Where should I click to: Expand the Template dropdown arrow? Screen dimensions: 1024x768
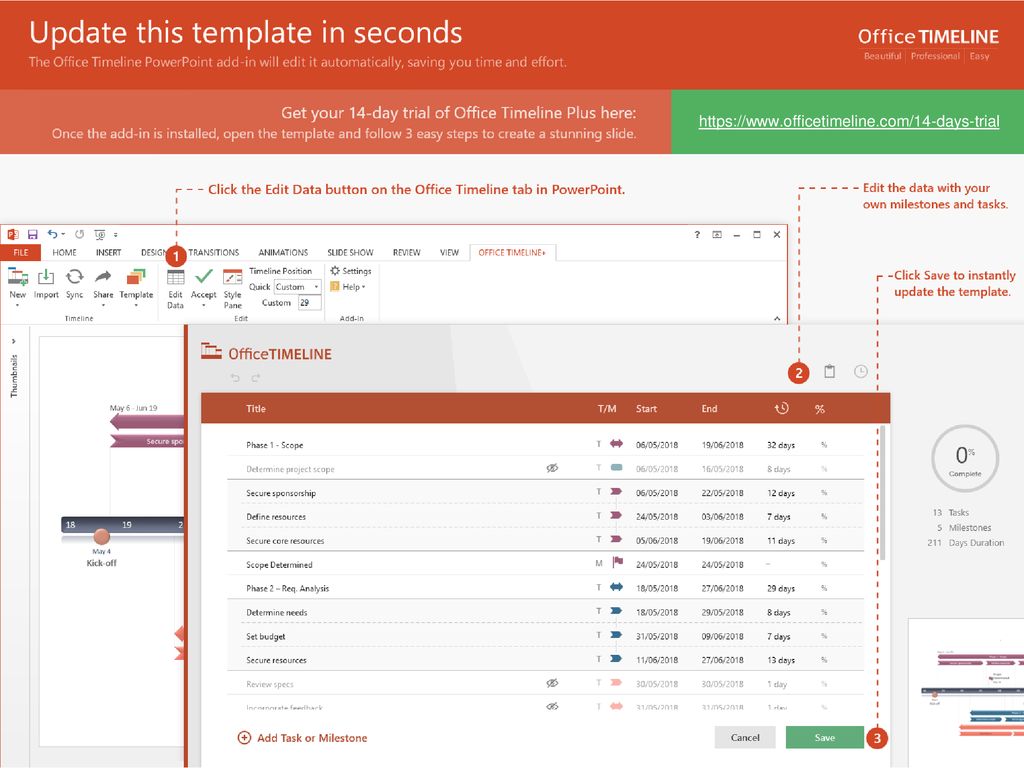136,305
